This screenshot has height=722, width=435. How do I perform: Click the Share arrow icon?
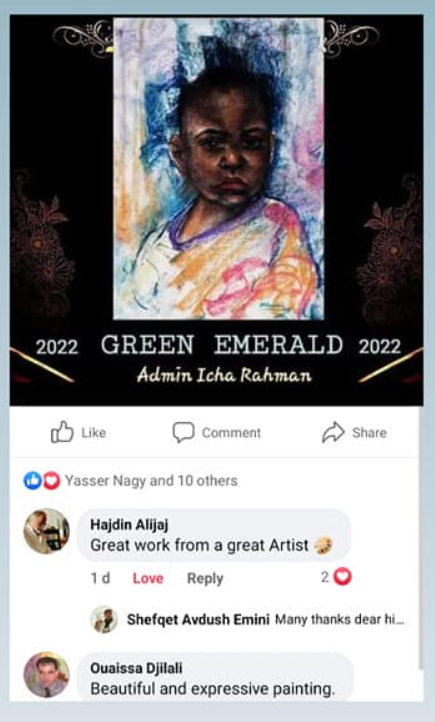(333, 432)
